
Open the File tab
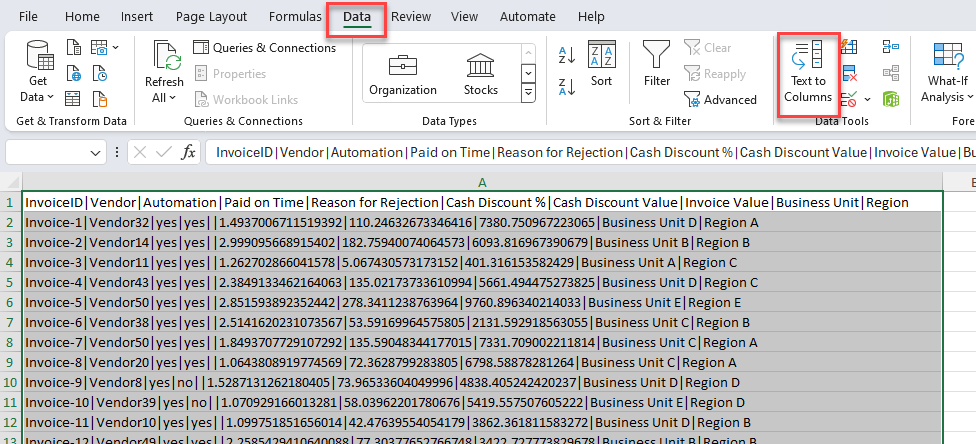pyautogui.click(x=29, y=17)
